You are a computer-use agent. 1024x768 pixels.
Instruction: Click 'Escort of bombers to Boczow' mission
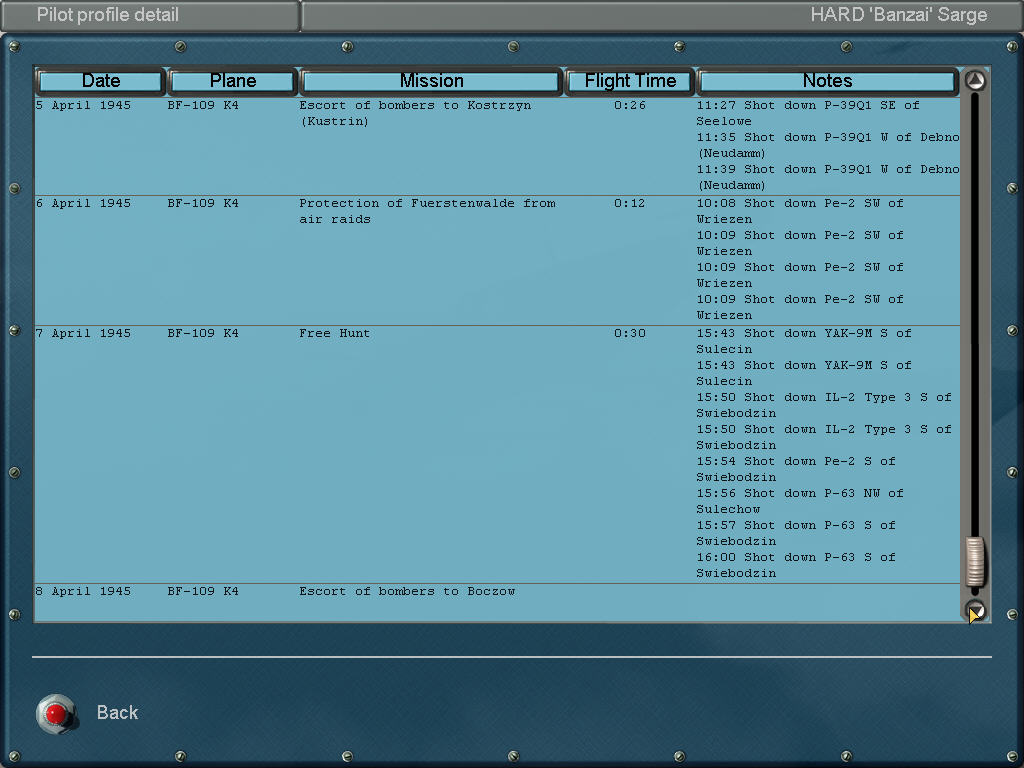[408, 591]
